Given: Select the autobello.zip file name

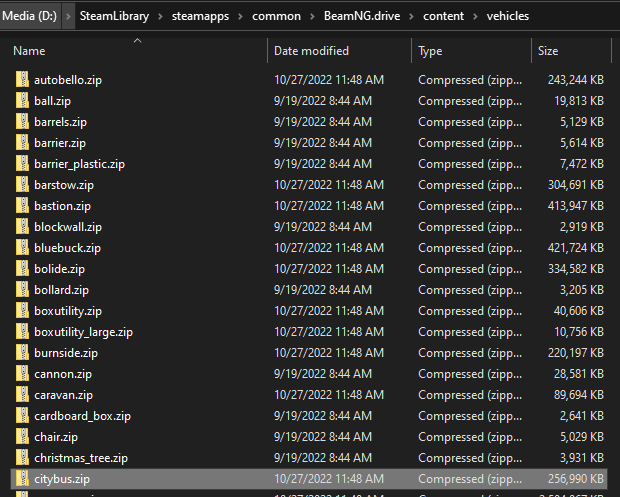Looking at the screenshot, I should click(68, 80).
